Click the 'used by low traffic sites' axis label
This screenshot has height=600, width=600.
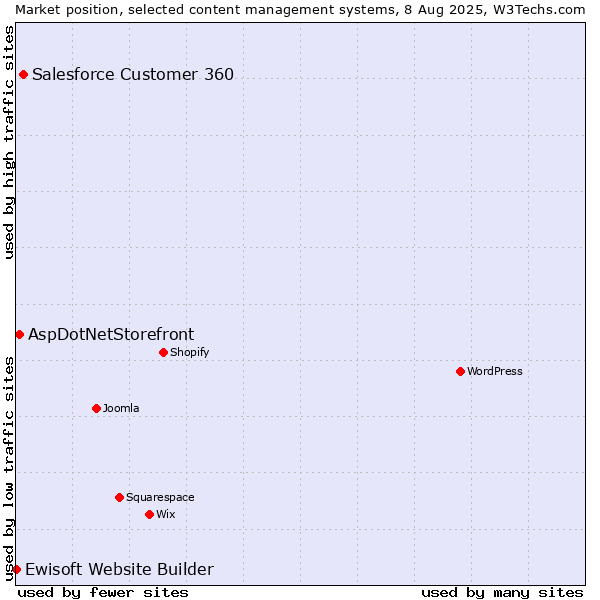tap(8, 469)
